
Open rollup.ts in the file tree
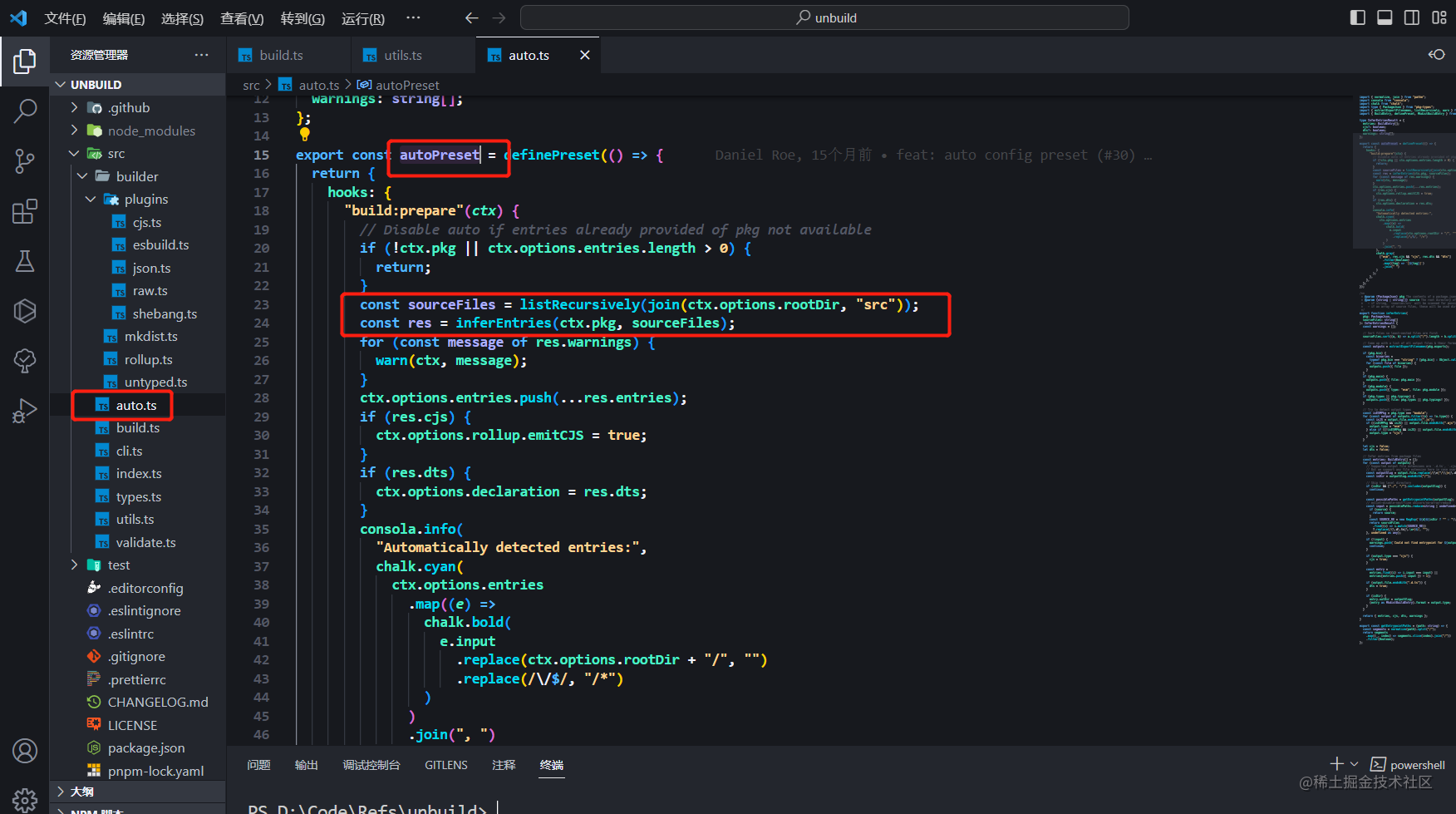[138, 359]
